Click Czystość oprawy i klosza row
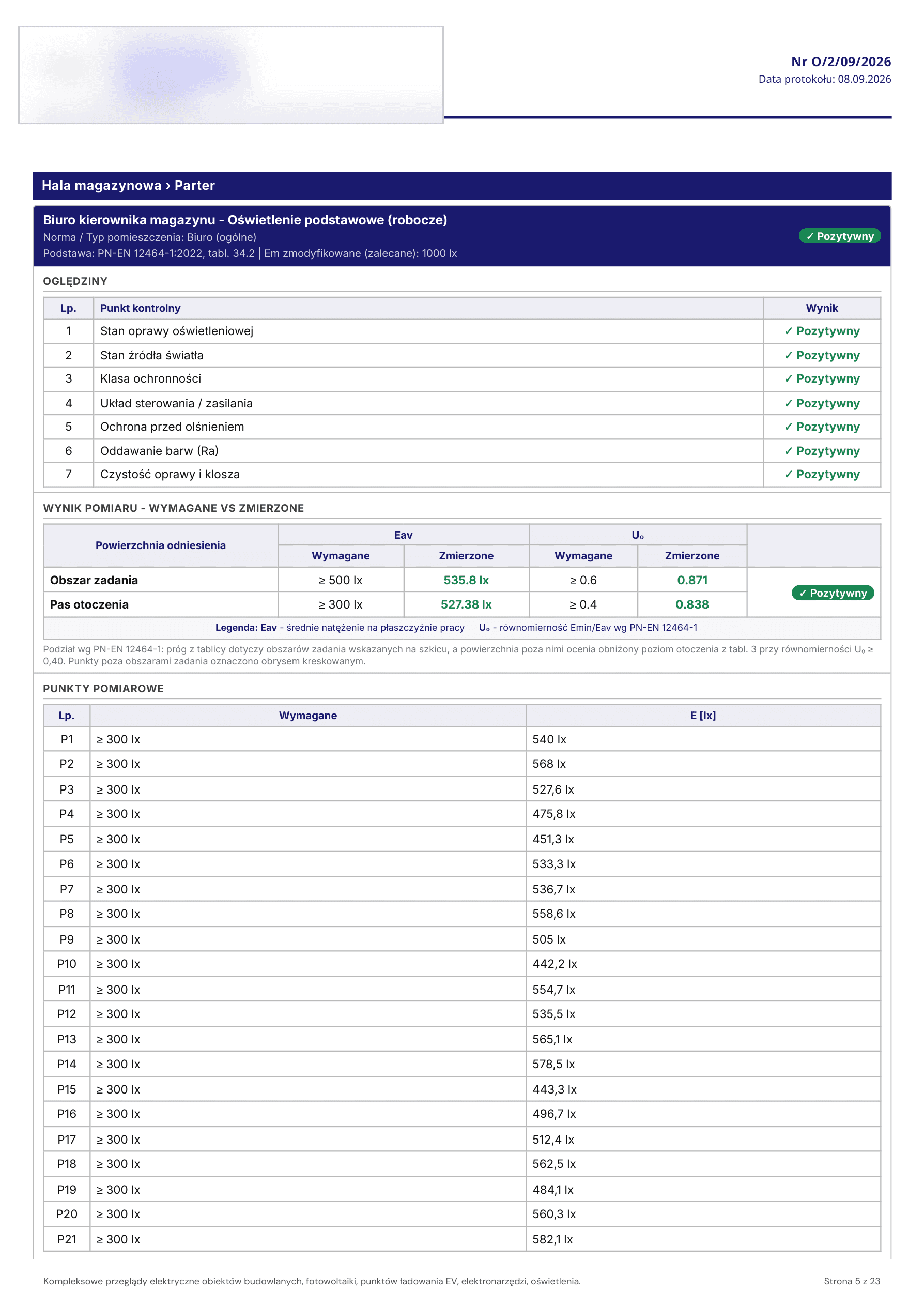This screenshot has width=924, height=1306. click(x=461, y=475)
